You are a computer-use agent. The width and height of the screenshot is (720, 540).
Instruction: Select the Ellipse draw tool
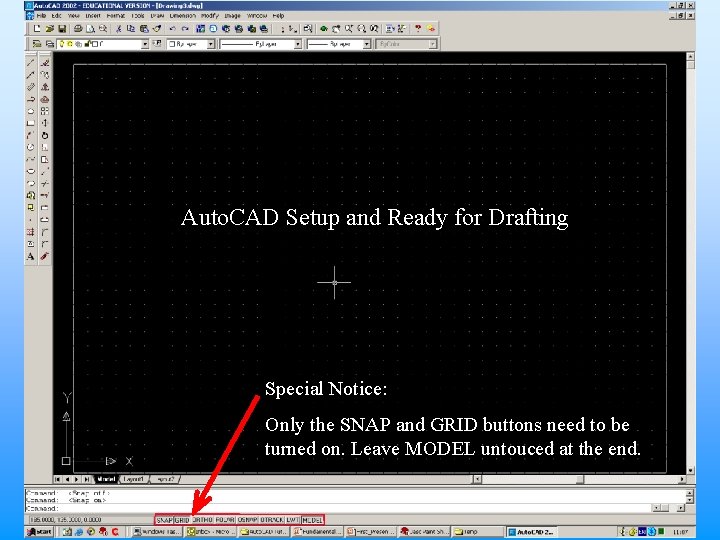31,171
